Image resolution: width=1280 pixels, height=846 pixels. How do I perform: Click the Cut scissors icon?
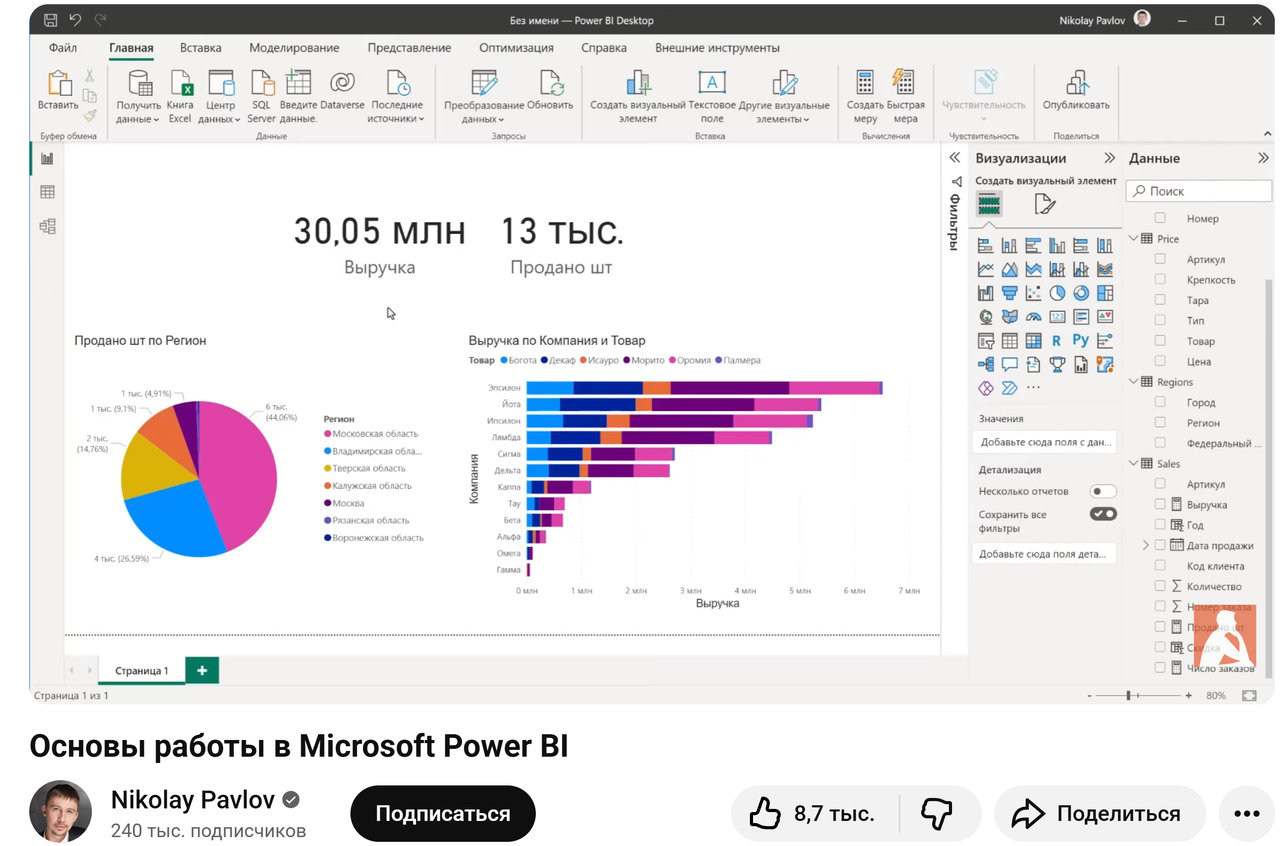(90, 76)
